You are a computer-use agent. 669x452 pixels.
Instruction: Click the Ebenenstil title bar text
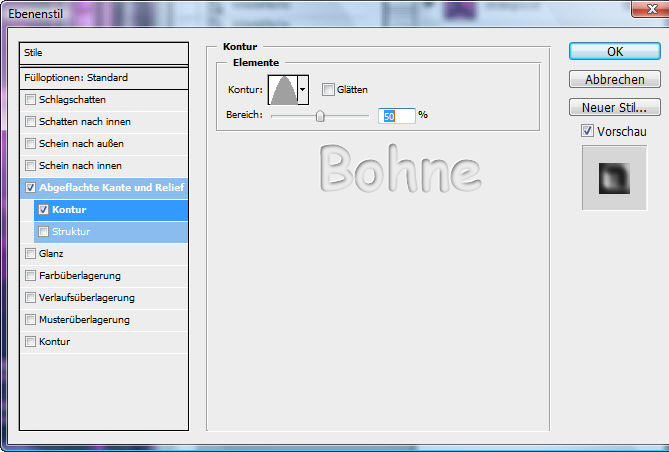[x=35, y=14]
